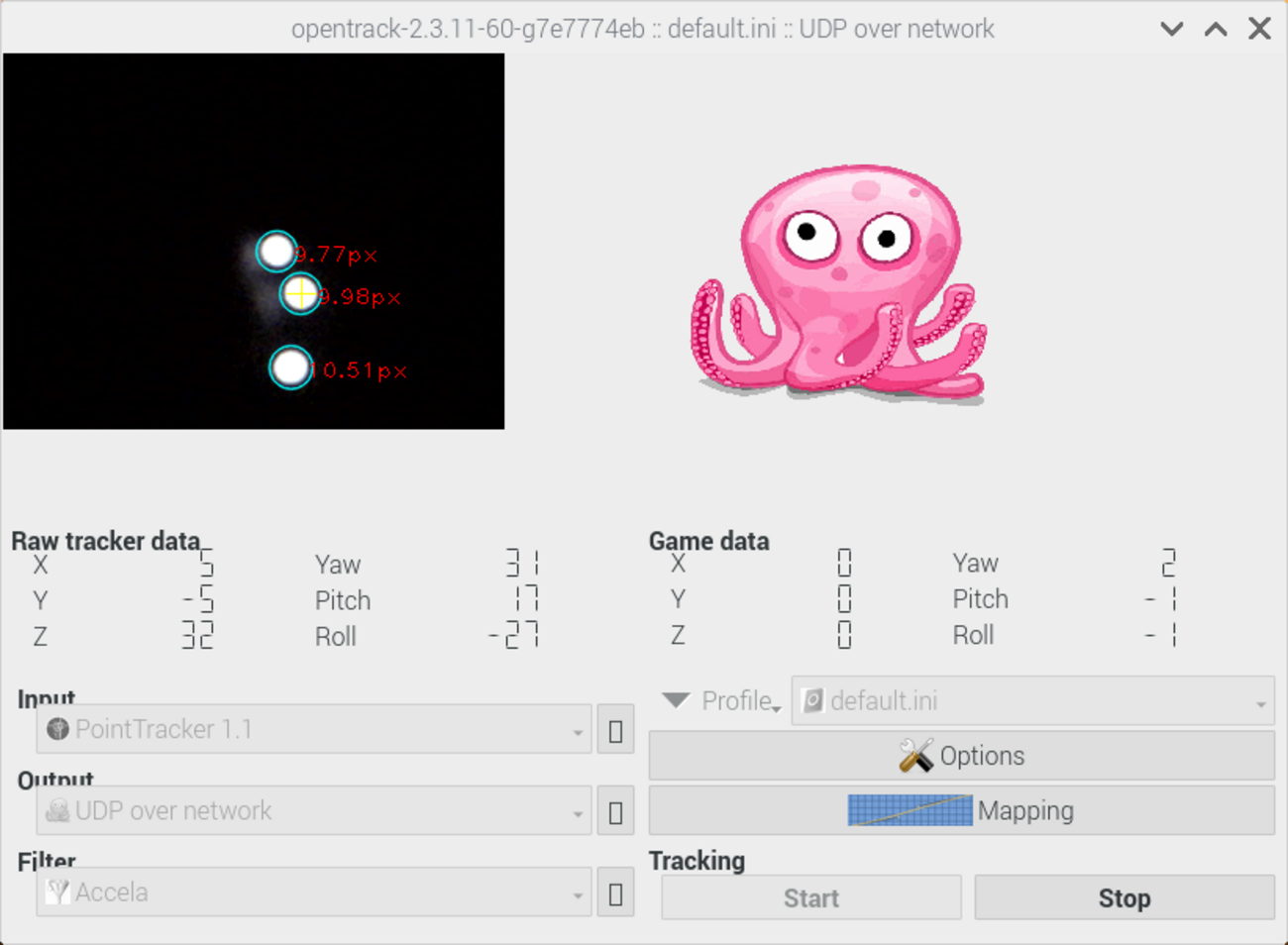The width and height of the screenshot is (1288, 945).
Task: Open settings button beside Accela filter
Action: [615, 892]
